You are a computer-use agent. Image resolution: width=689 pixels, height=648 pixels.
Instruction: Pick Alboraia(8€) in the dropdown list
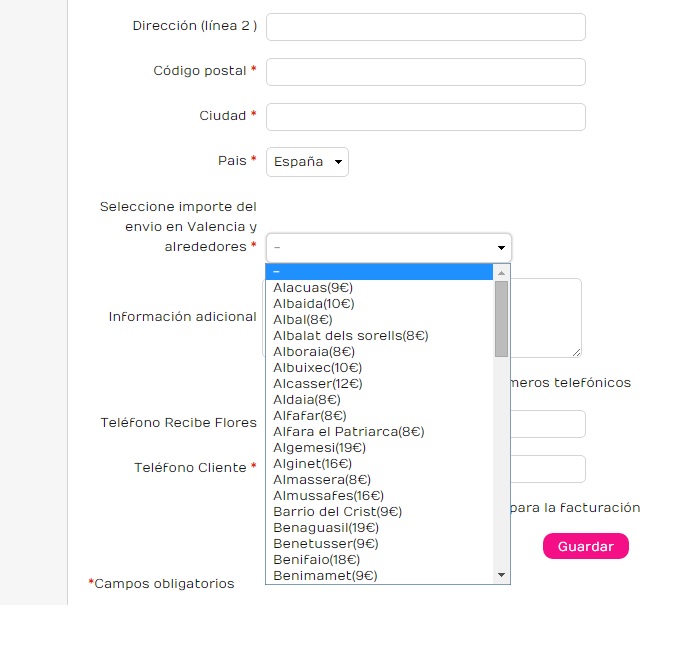(x=314, y=352)
